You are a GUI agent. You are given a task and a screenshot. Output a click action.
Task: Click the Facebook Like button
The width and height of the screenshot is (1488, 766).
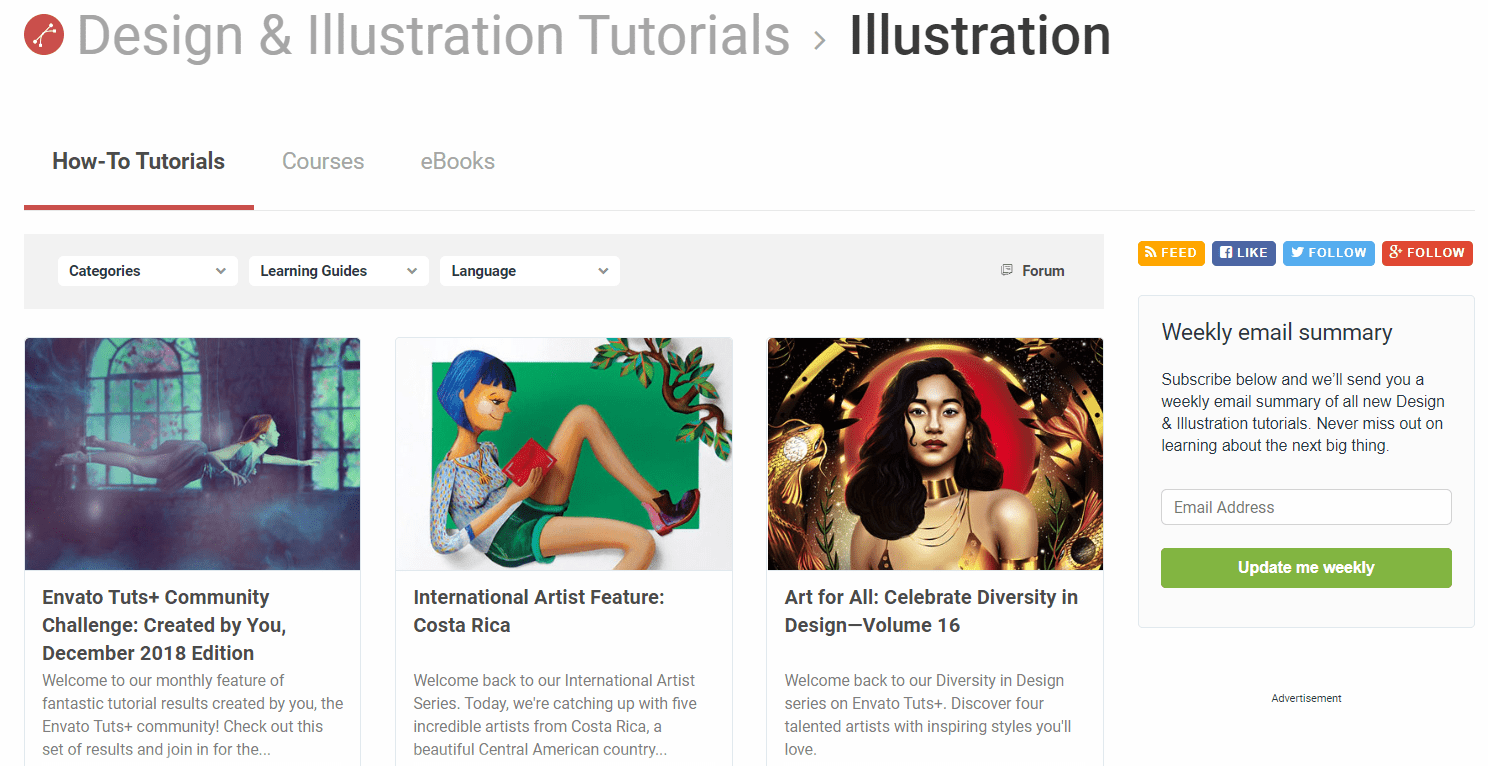(1244, 253)
